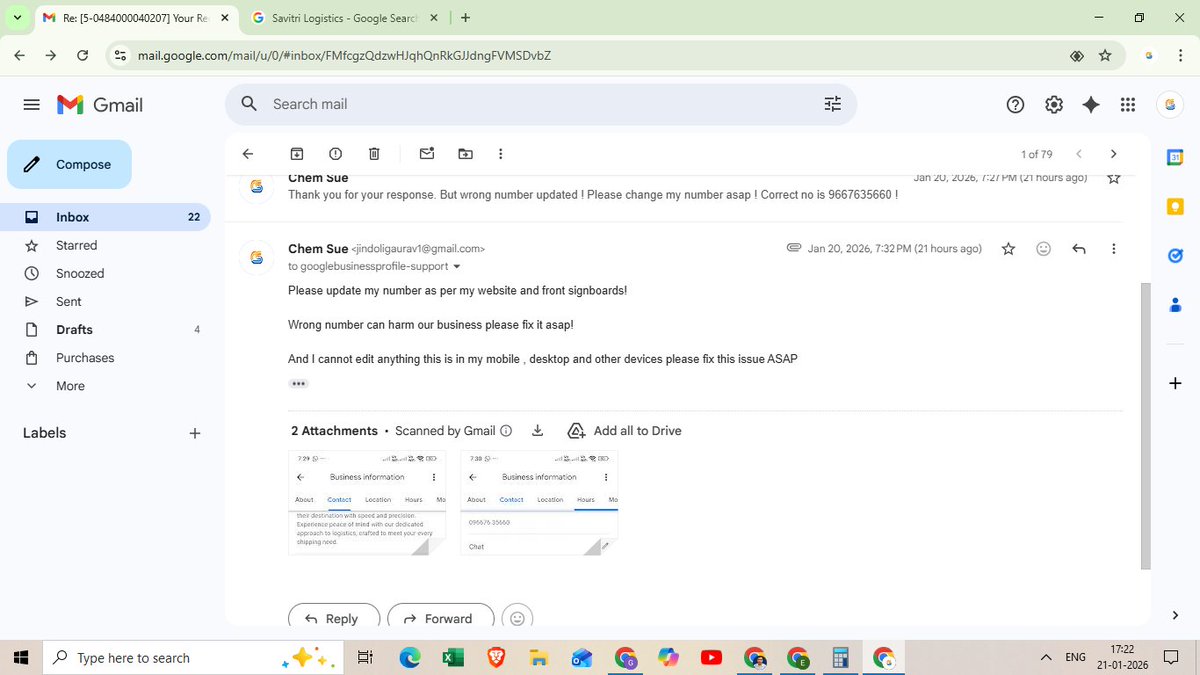Screen dimensions: 1200x675
Task: View Scanned by Gmail info icon
Action: tap(506, 431)
